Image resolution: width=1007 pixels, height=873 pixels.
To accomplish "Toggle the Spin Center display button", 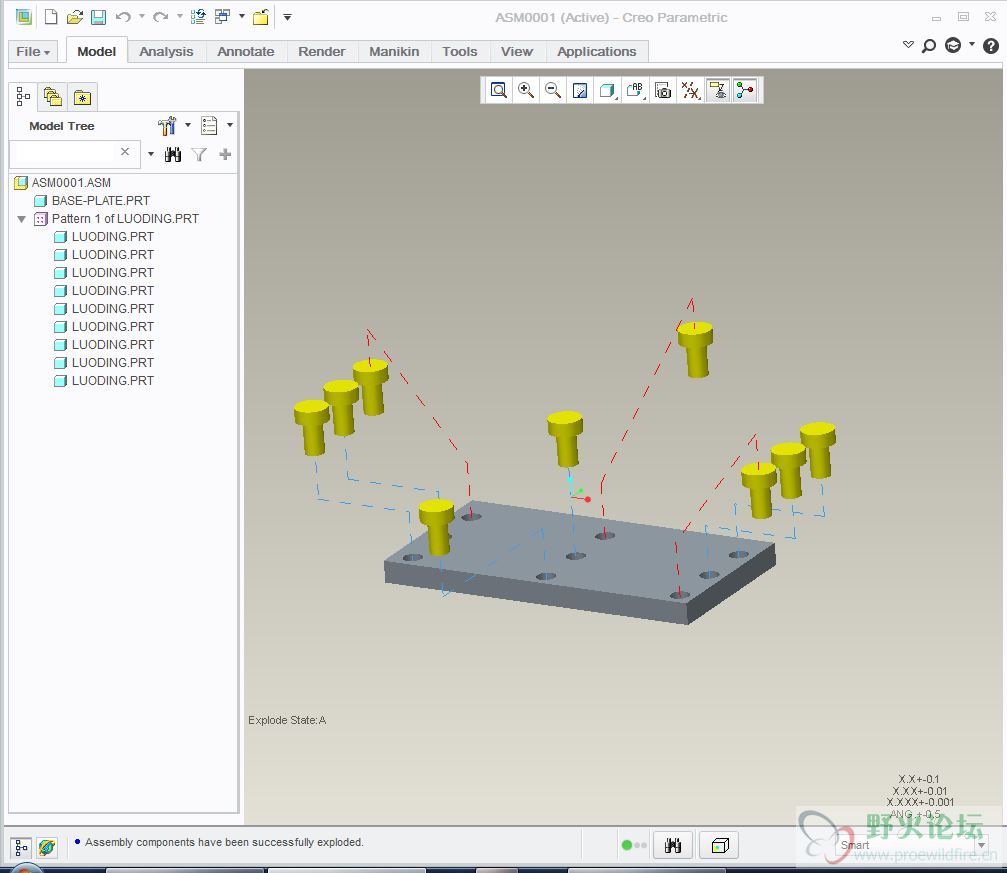I will click(745, 90).
